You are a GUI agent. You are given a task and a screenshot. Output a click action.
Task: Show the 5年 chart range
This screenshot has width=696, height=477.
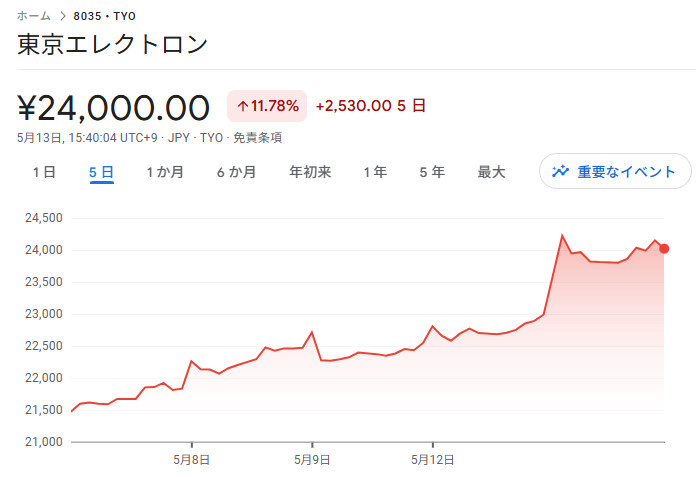(432, 172)
